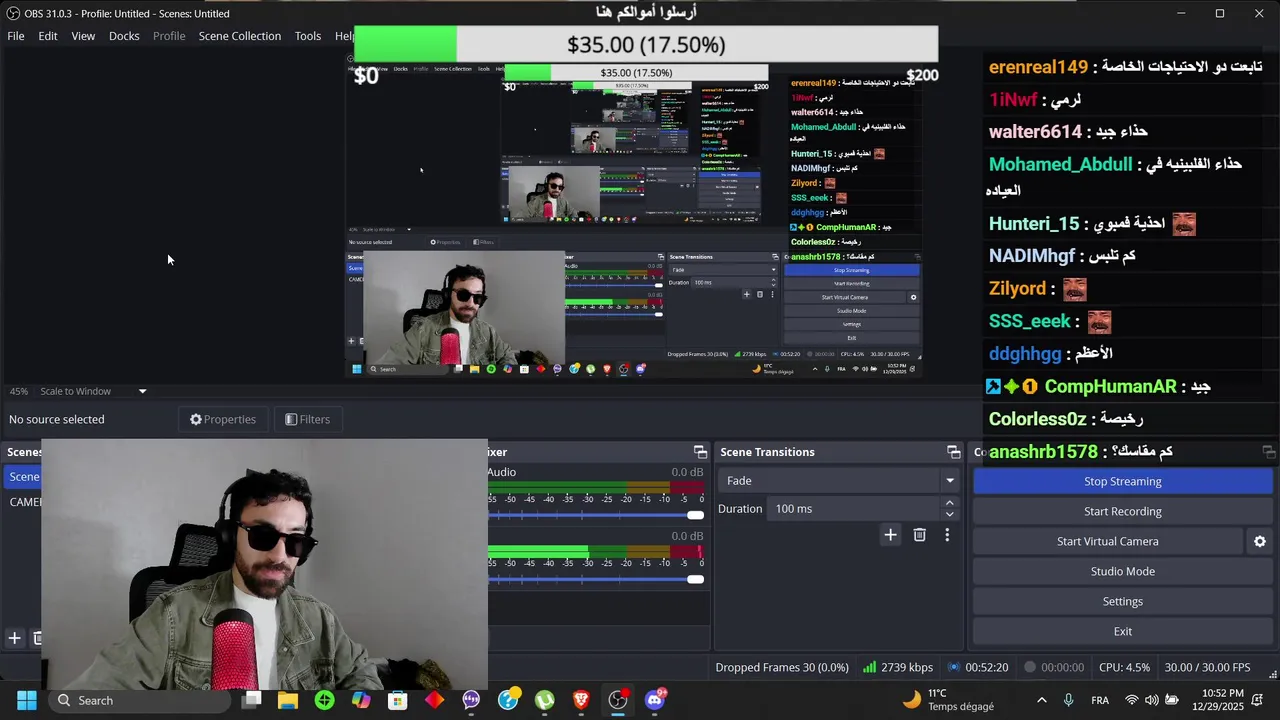Increase transition duration with up arrow
This screenshot has width=1280, height=720.
(950, 503)
